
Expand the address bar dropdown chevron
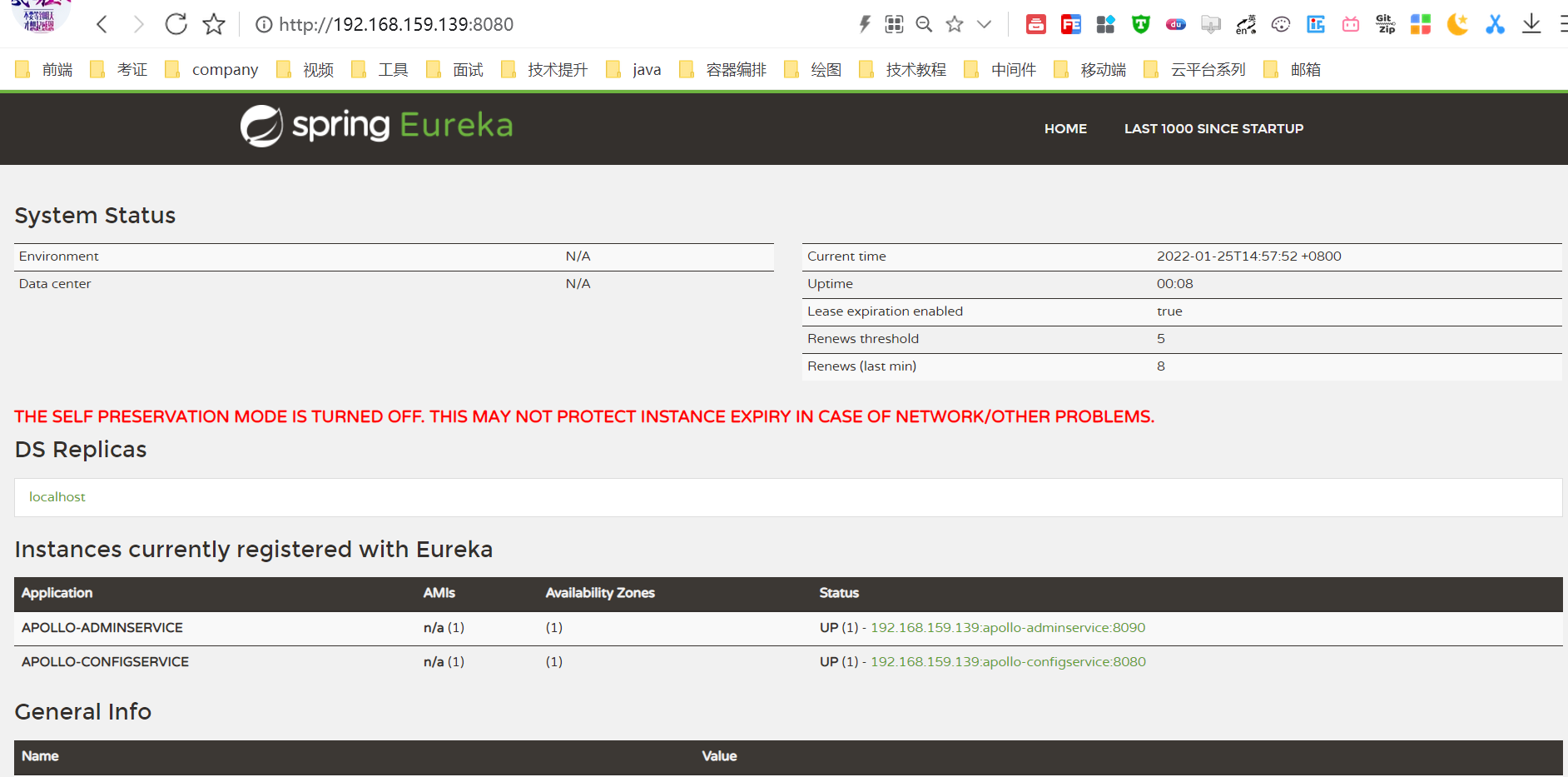[x=985, y=24]
